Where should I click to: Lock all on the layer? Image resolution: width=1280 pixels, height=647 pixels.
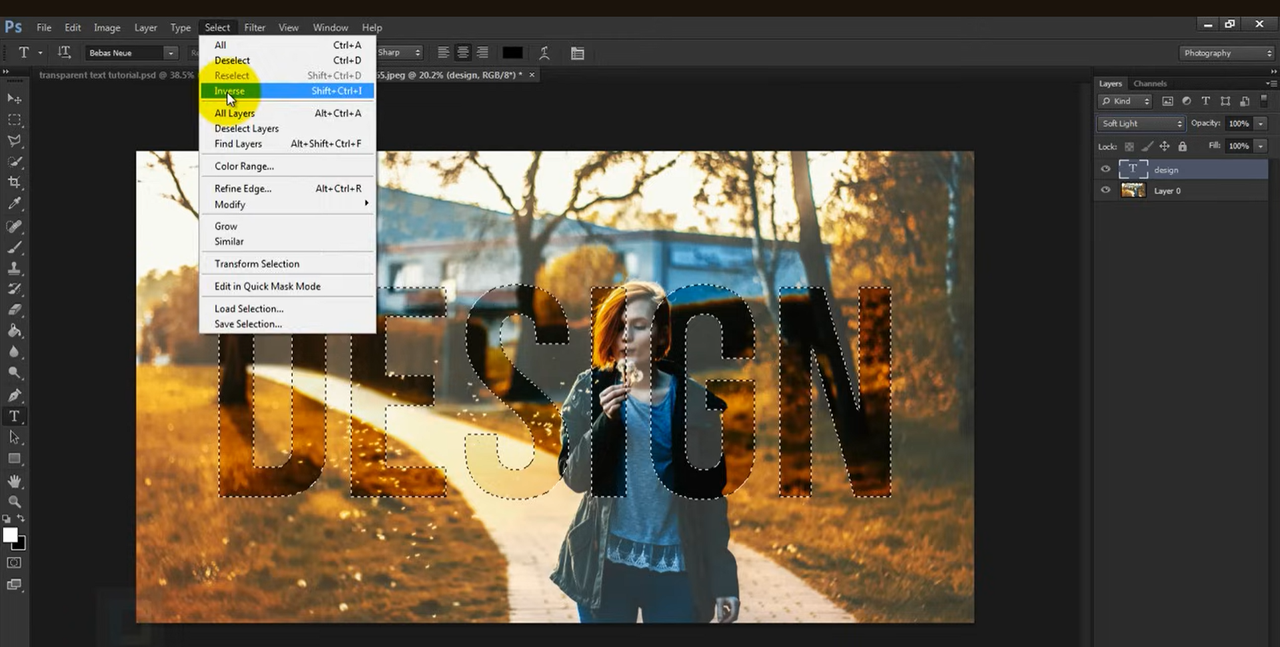click(x=1180, y=146)
